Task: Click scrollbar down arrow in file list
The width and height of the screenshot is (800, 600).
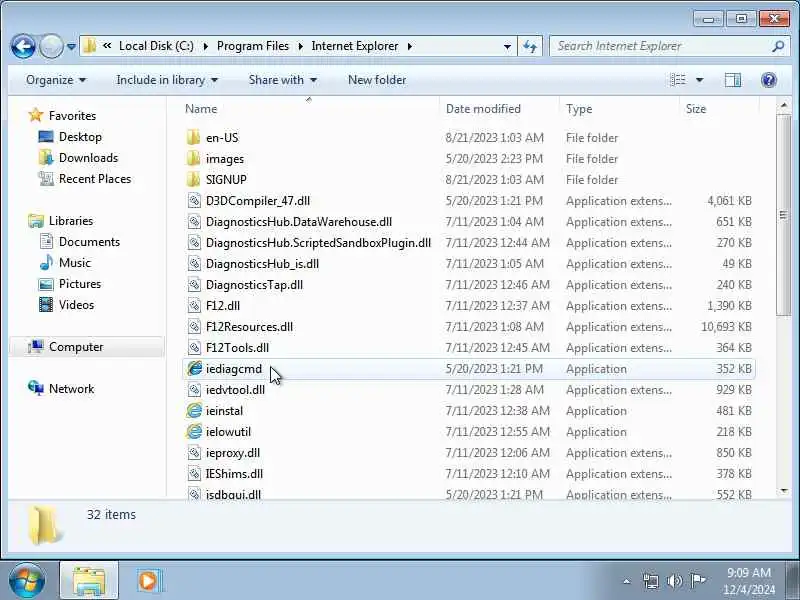Action: pyautogui.click(x=783, y=491)
